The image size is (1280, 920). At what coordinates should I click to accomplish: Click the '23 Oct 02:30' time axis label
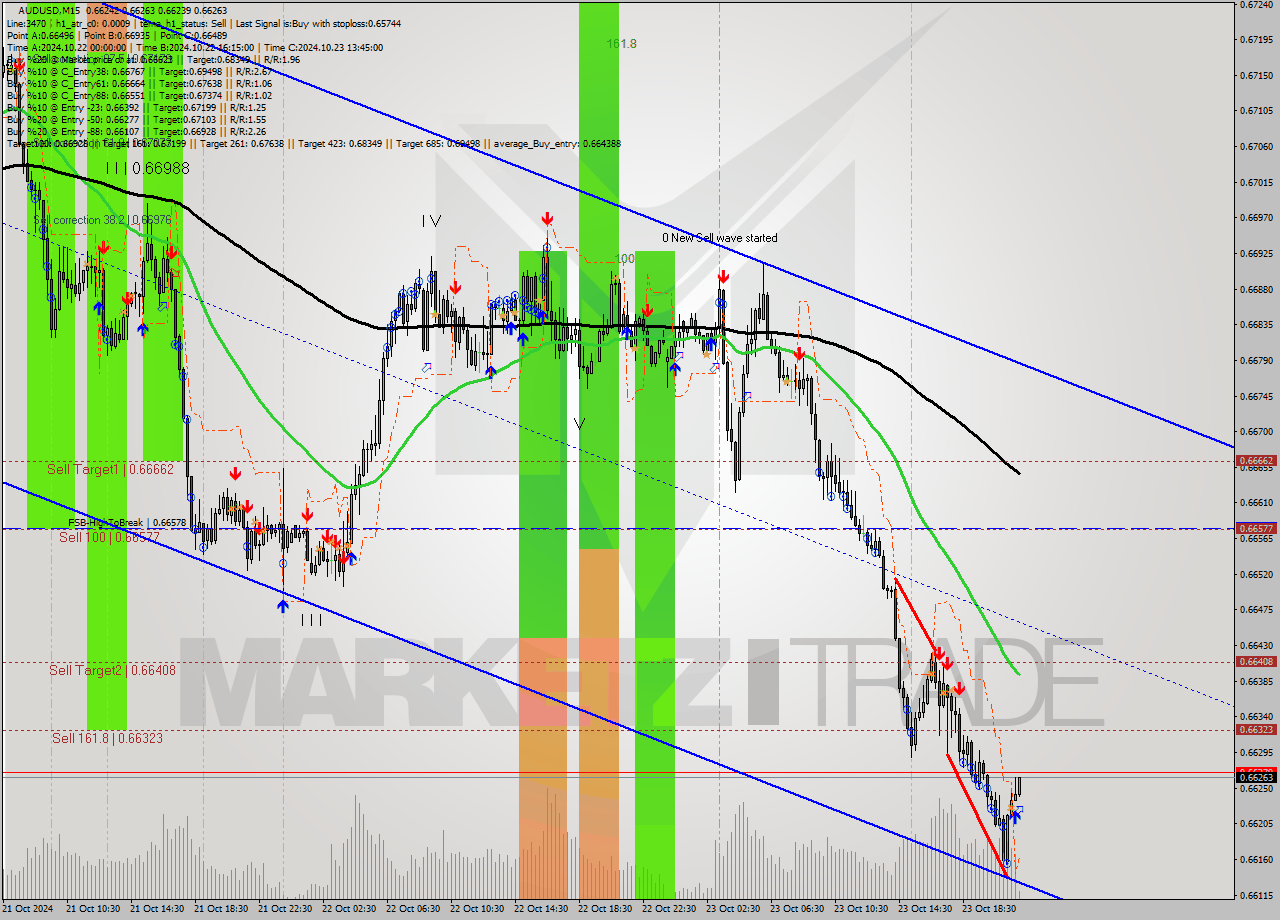pyautogui.click(x=732, y=909)
